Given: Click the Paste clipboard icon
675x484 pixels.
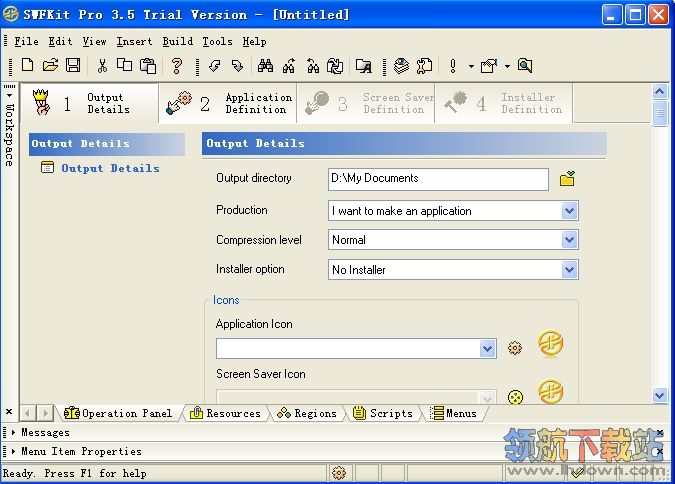Looking at the screenshot, I should [148, 66].
